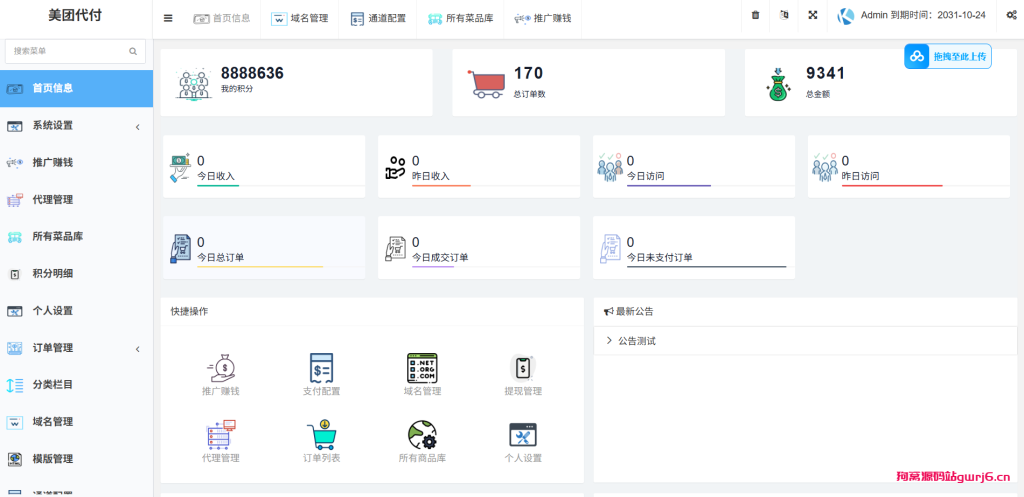
Task: Open 推广赚钱 in the sidebar
Action: (76, 162)
